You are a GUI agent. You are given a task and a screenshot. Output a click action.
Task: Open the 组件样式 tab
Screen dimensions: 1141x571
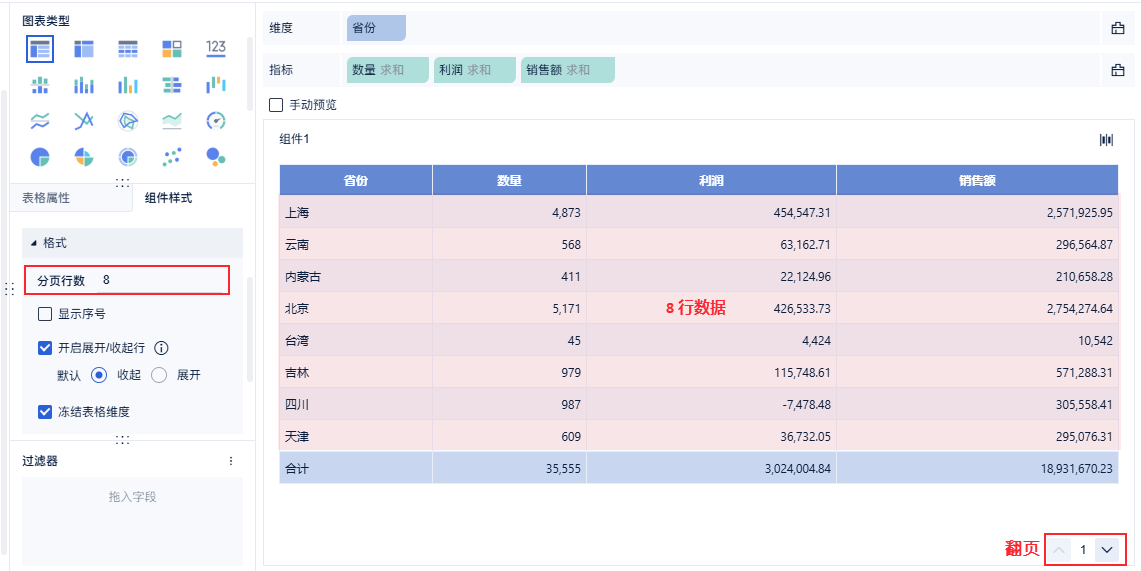[168, 198]
